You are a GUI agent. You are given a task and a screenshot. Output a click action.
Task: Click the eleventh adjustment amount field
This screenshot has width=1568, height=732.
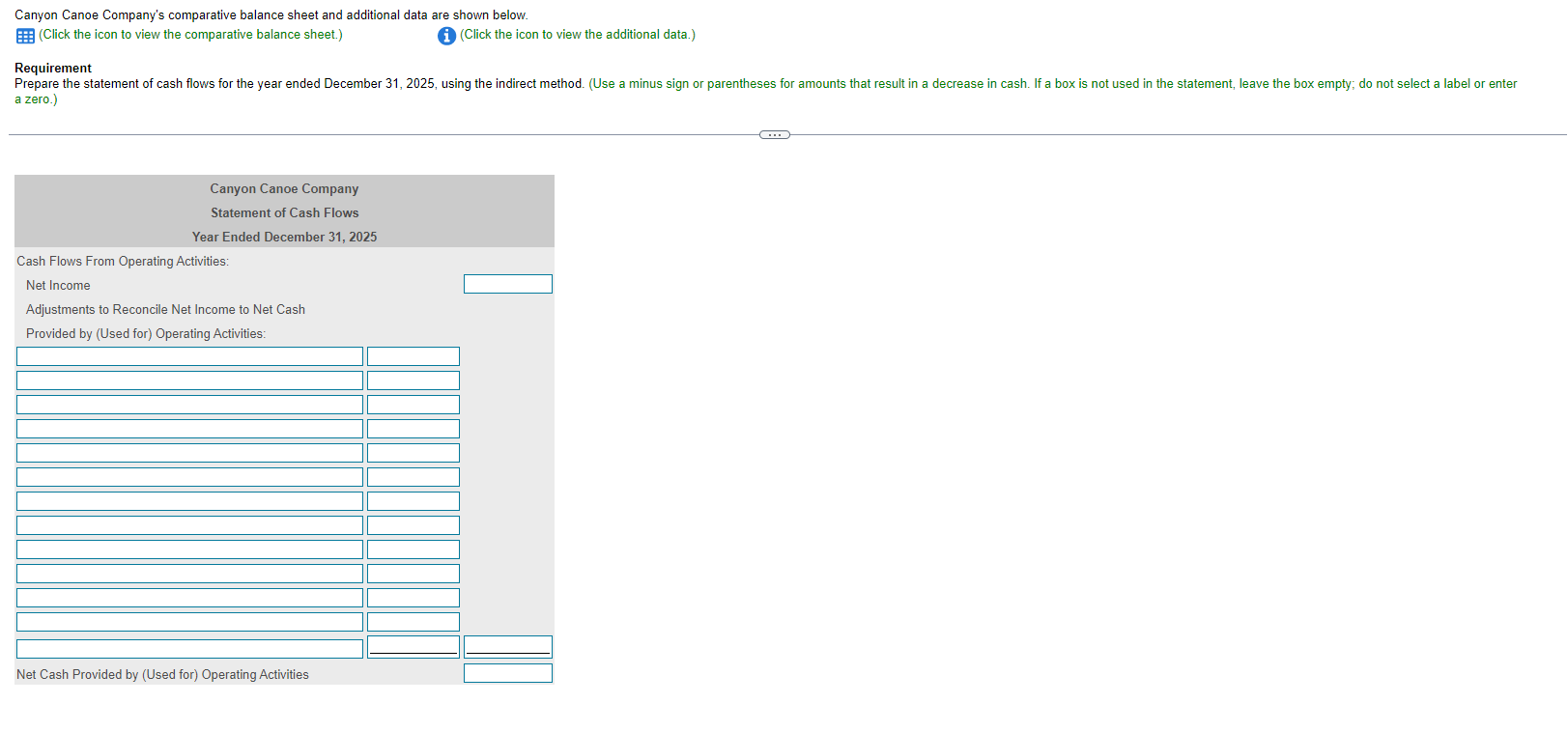tap(413, 598)
